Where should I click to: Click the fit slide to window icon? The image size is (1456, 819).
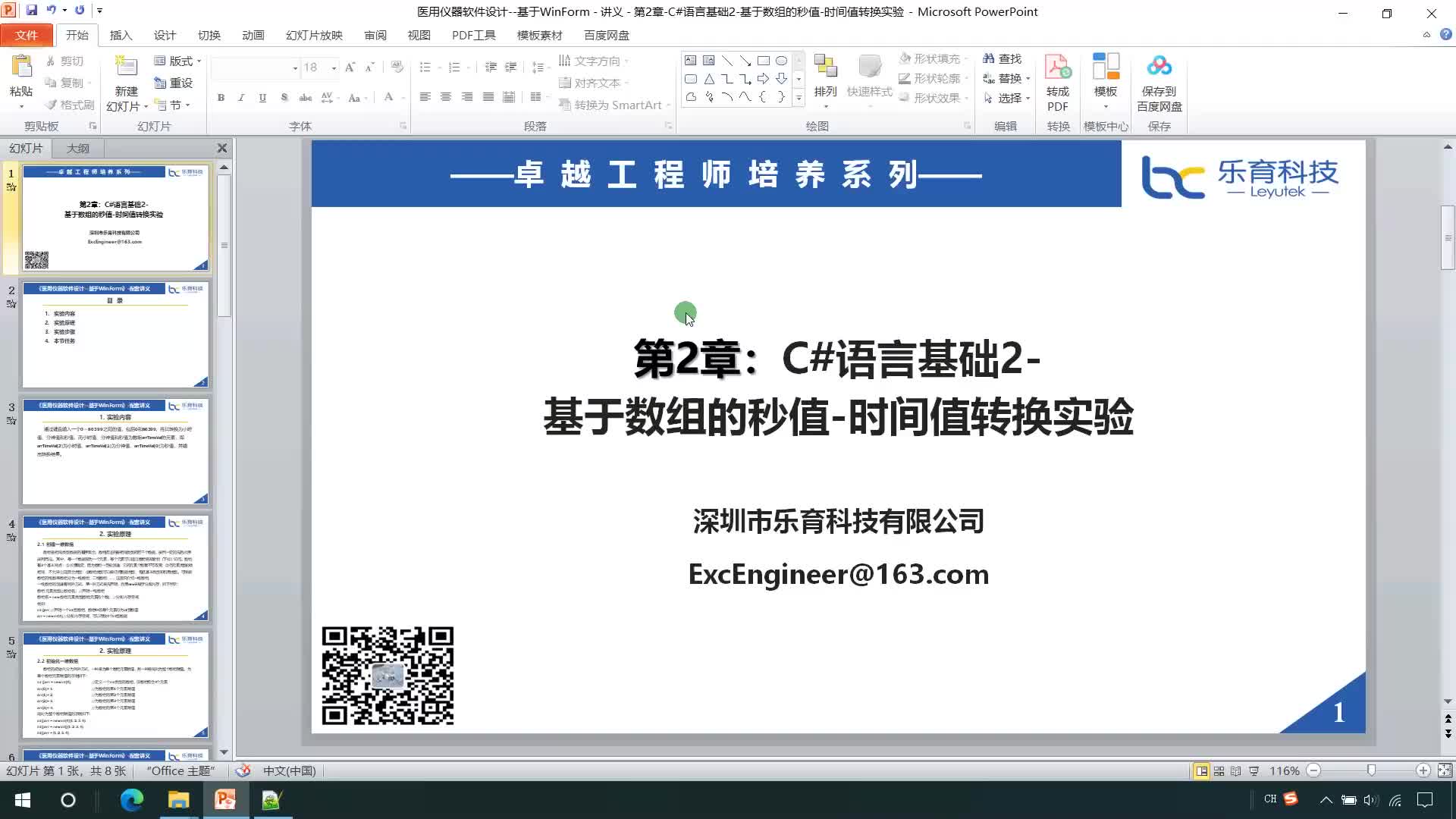(1445, 770)
